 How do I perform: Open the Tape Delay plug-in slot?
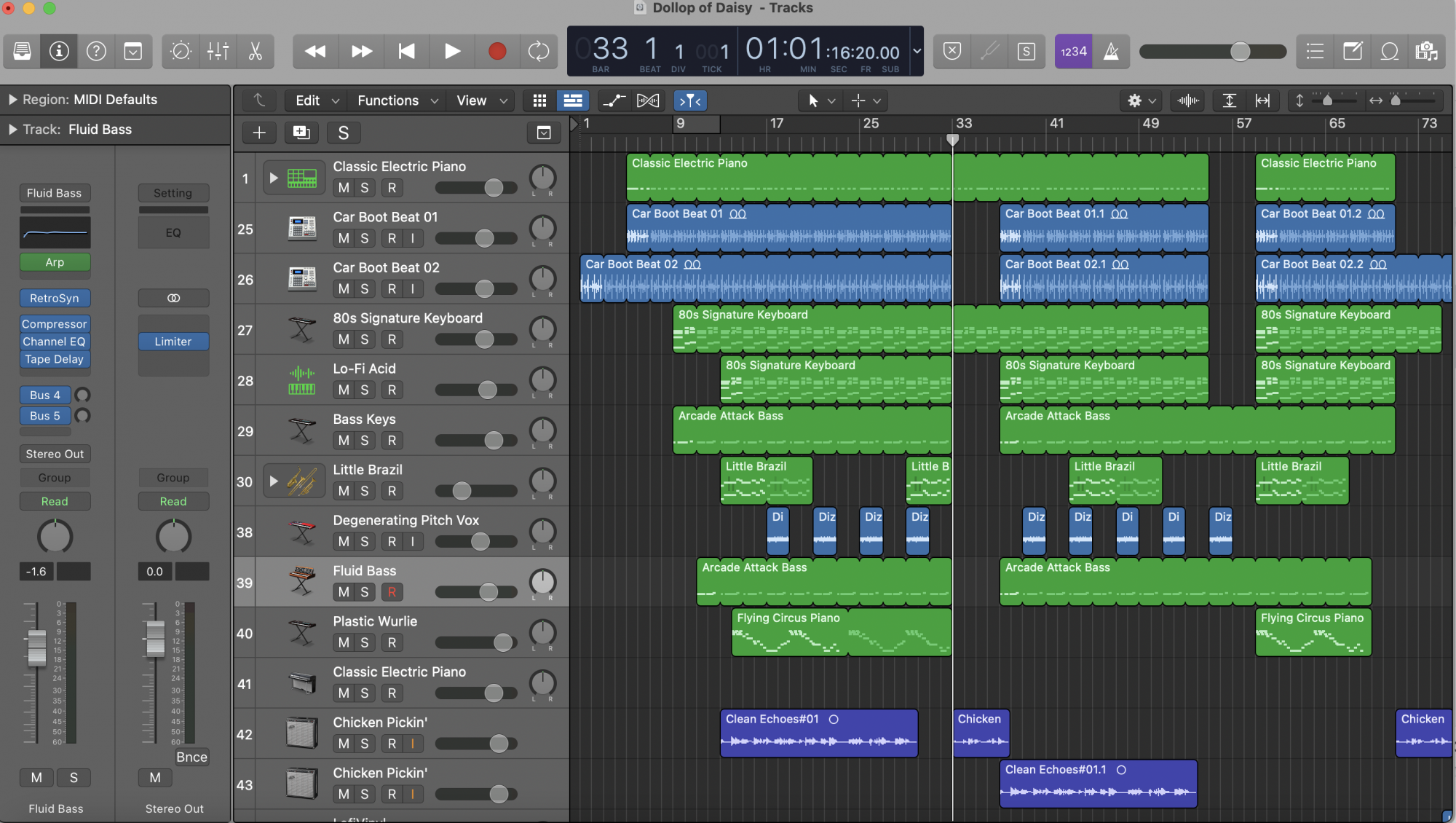pos(55,359)
